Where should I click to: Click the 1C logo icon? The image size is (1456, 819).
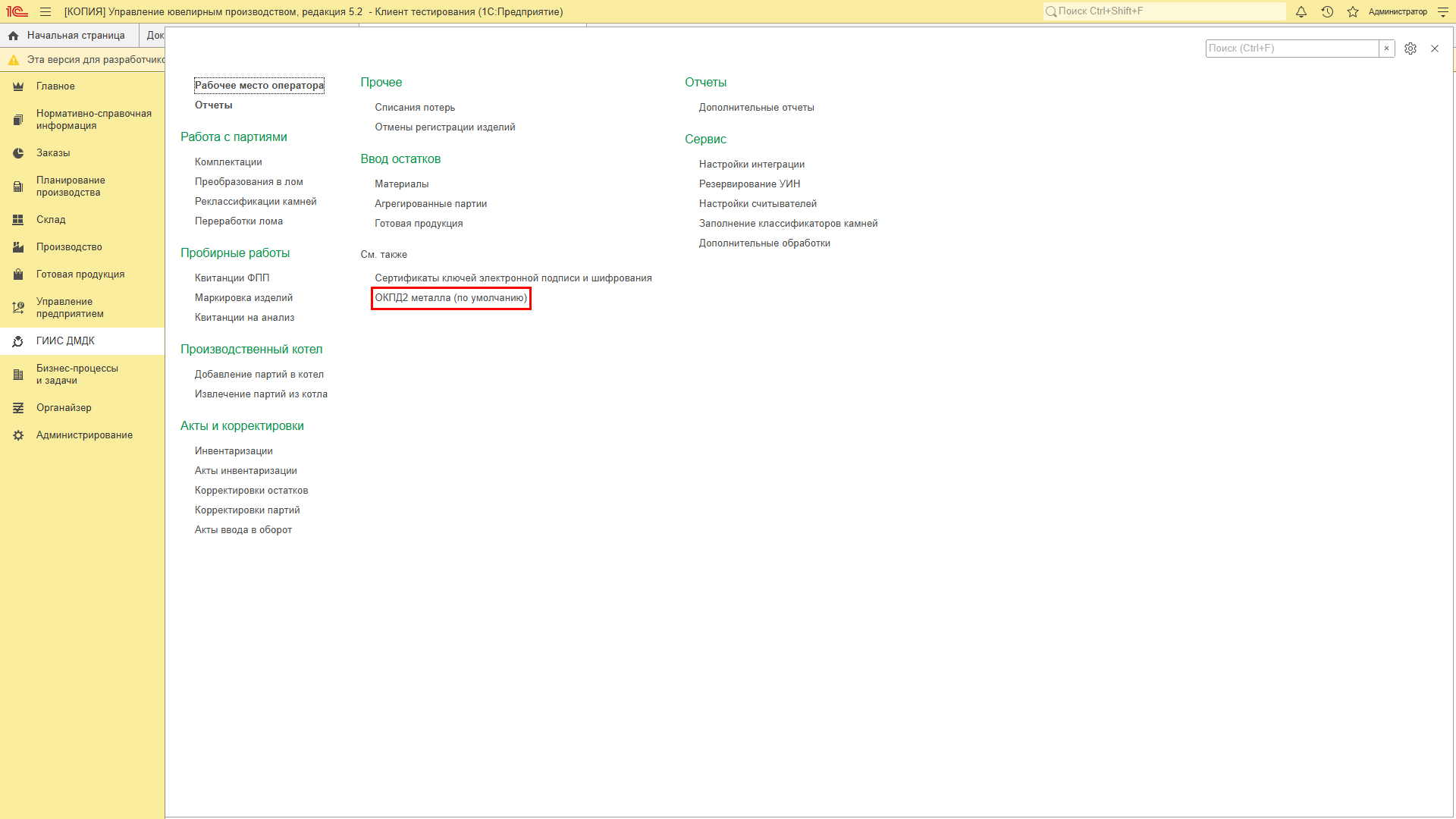point(17,11)
